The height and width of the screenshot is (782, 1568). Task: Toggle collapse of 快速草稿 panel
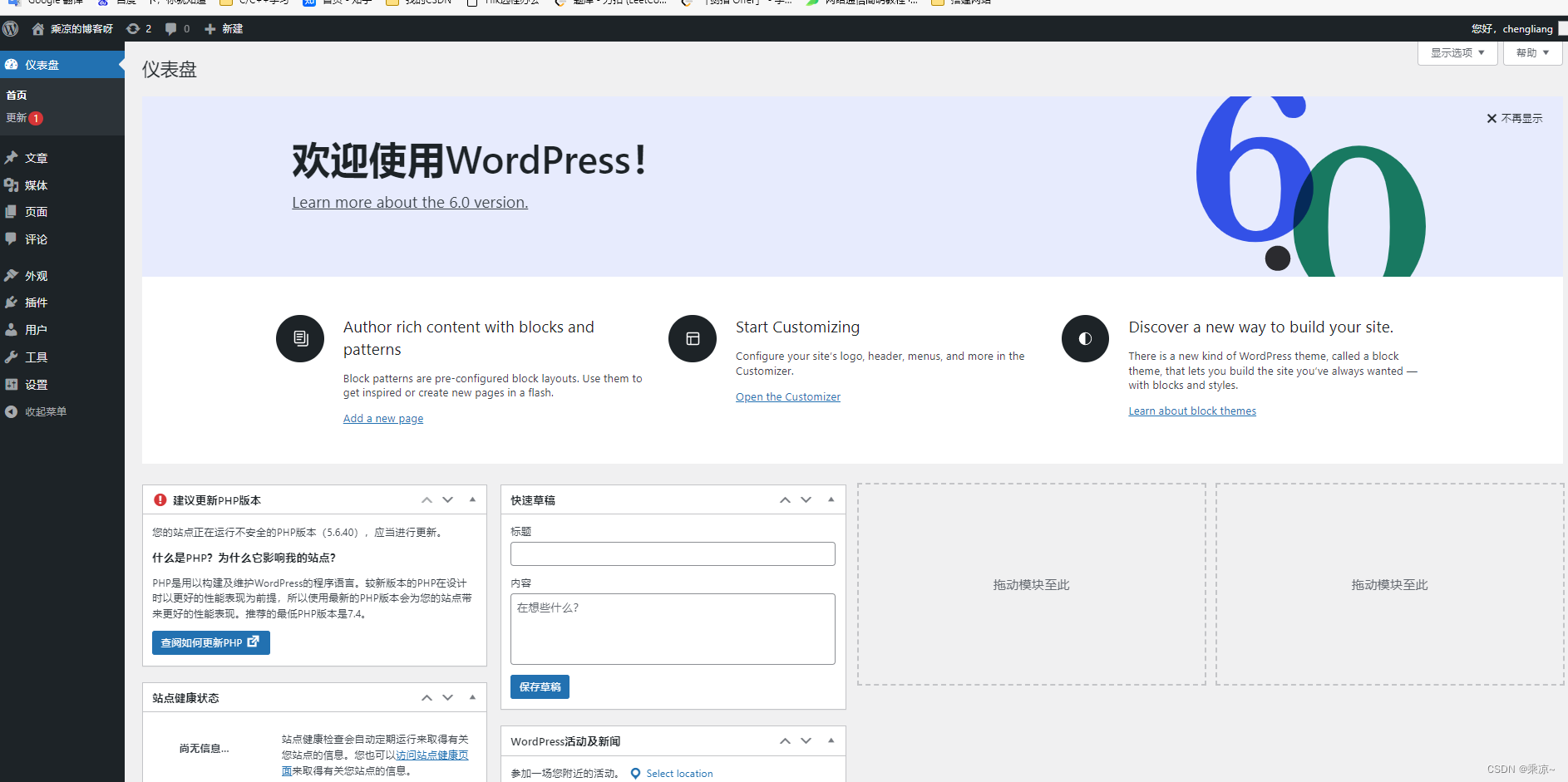tap(831, 499)
